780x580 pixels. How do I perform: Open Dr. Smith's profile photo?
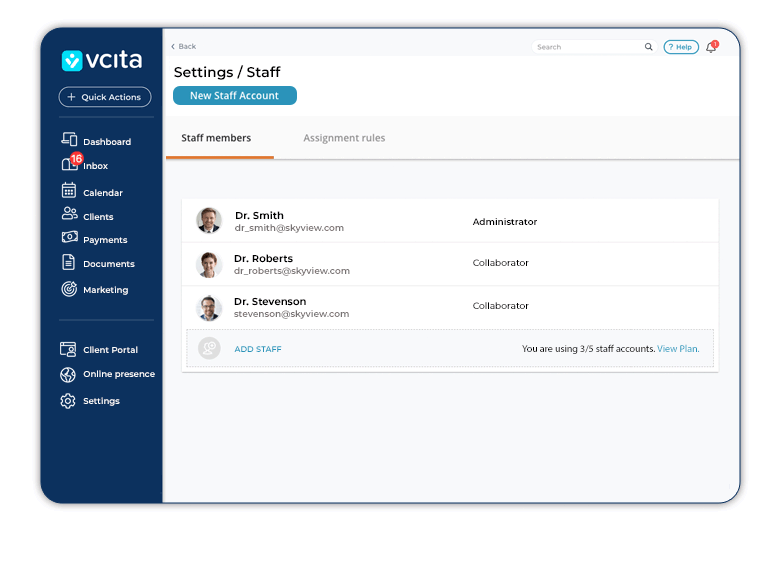pos(209,221)
